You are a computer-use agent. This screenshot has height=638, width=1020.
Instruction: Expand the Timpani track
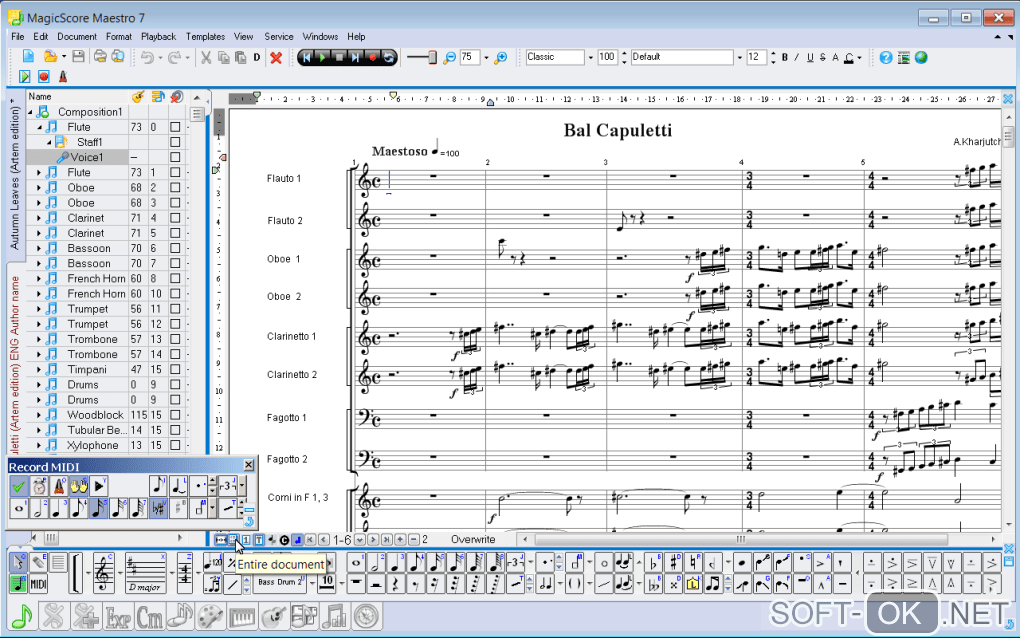coord(39,369)
